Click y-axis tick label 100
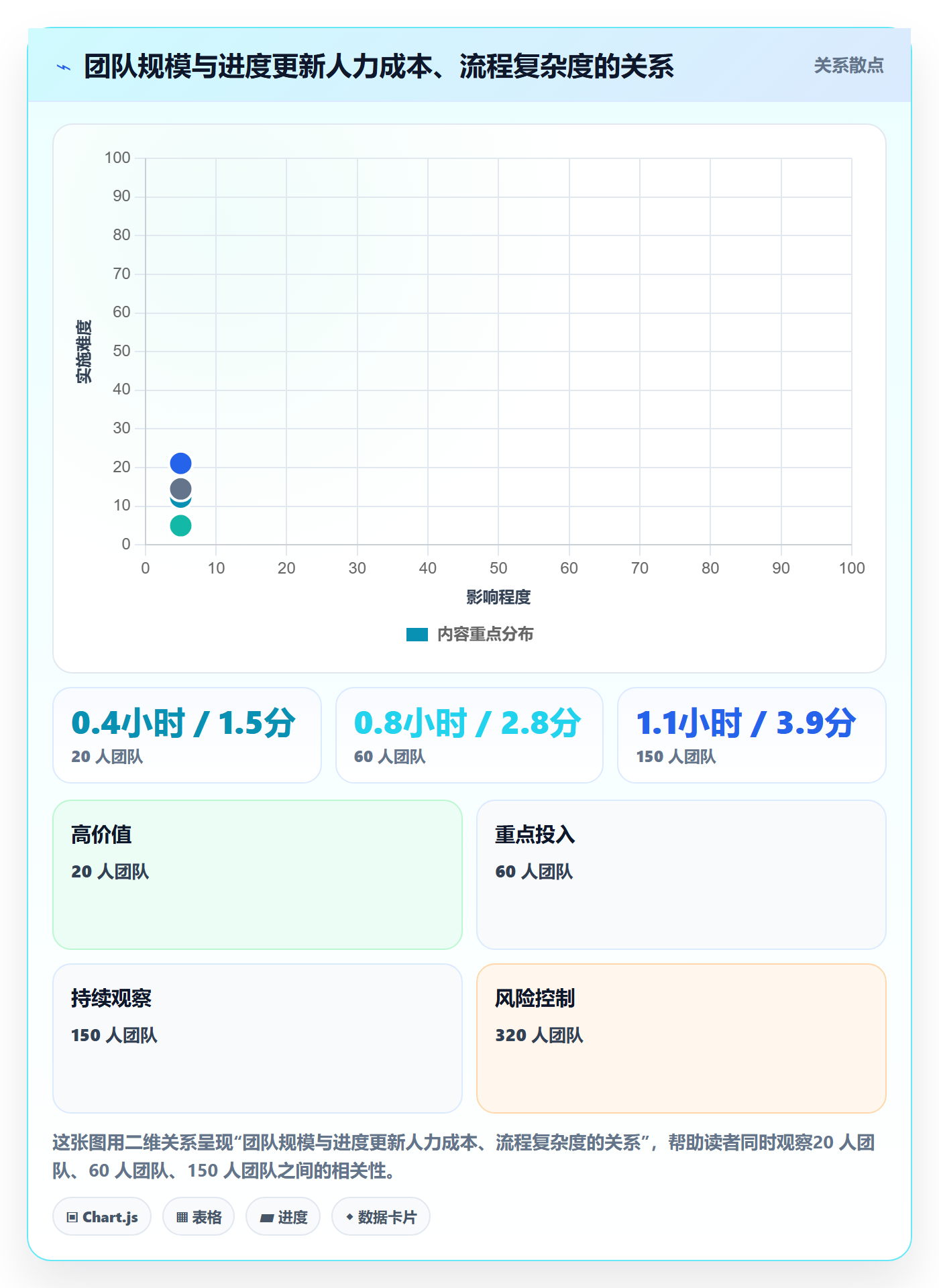Viewport: 939px width, 1288px height. [x=117, y=158]
